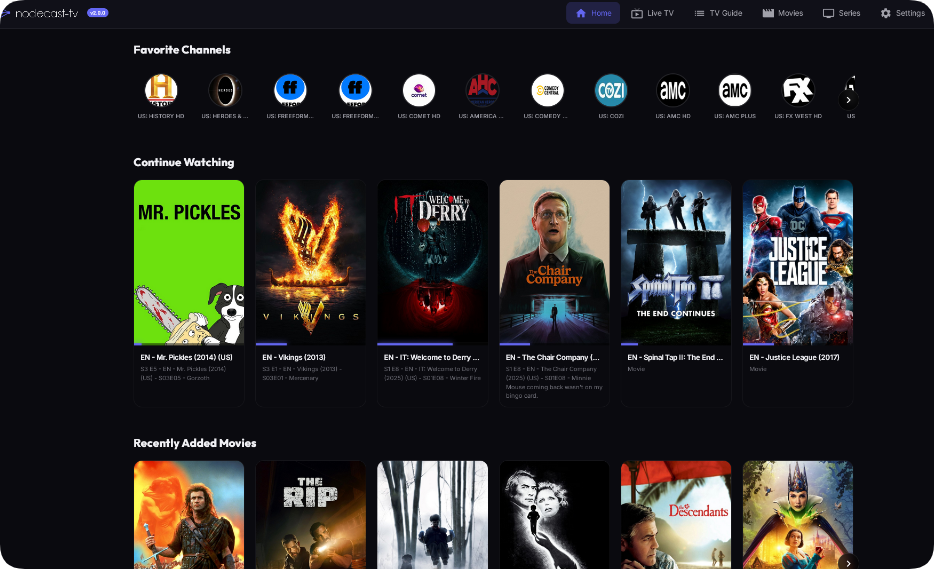Viewport: 934px width, 569px height.
Task: Click the IT: Welcome to Derry progress bar
Action: coord(432,344)
